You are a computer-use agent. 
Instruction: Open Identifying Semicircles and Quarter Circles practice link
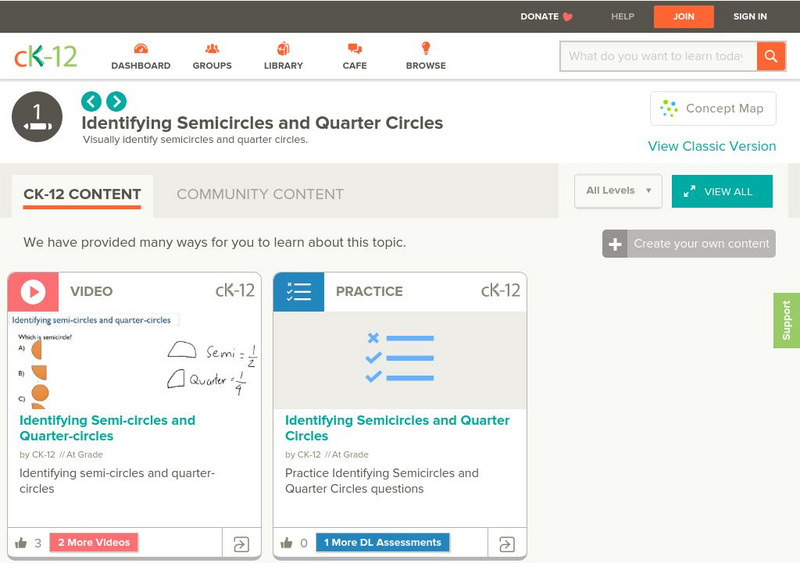click(x=397, y=428)
